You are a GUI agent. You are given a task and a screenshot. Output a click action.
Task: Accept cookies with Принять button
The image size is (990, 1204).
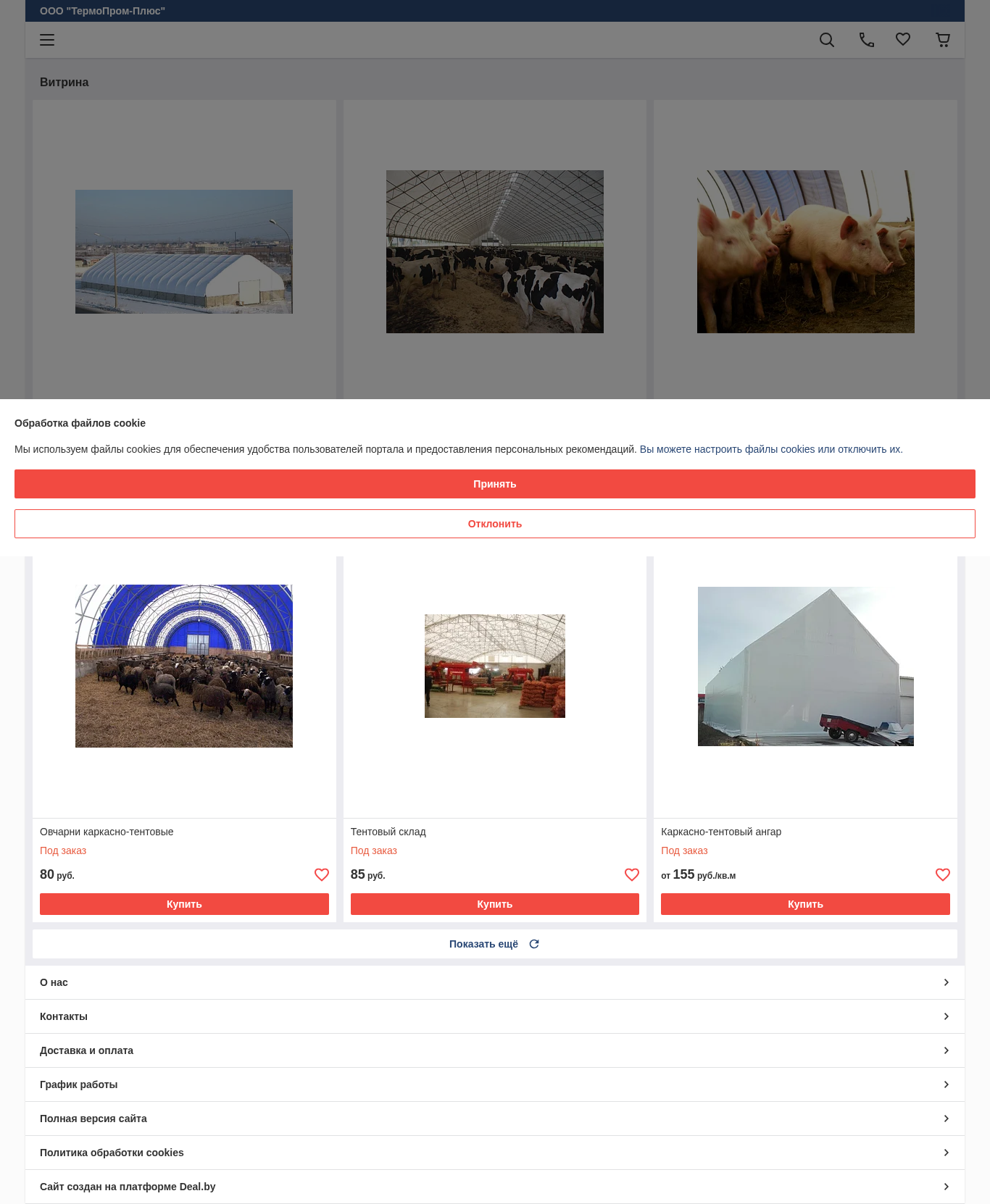(495, 484)
